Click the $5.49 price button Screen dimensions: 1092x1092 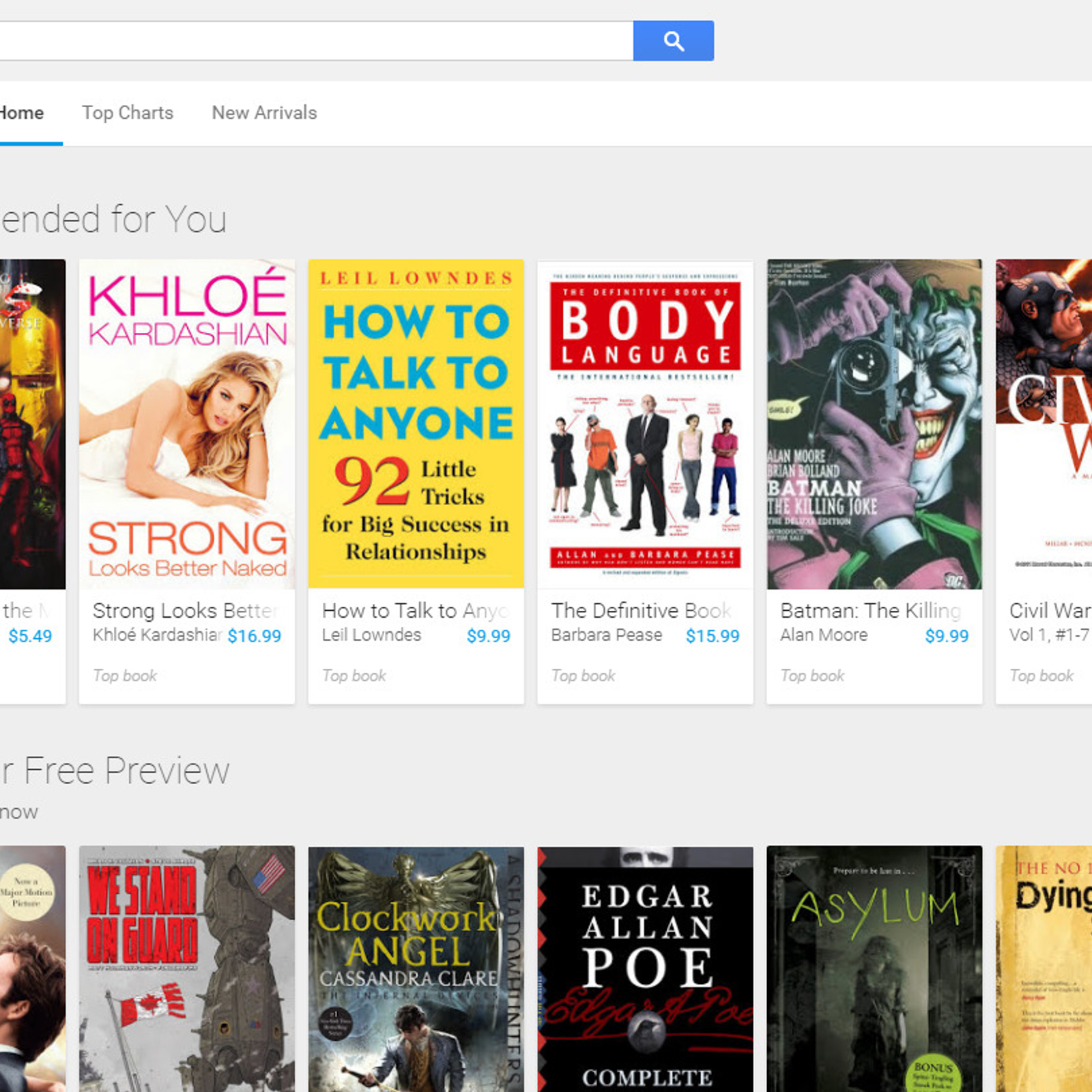pos(30,636)
